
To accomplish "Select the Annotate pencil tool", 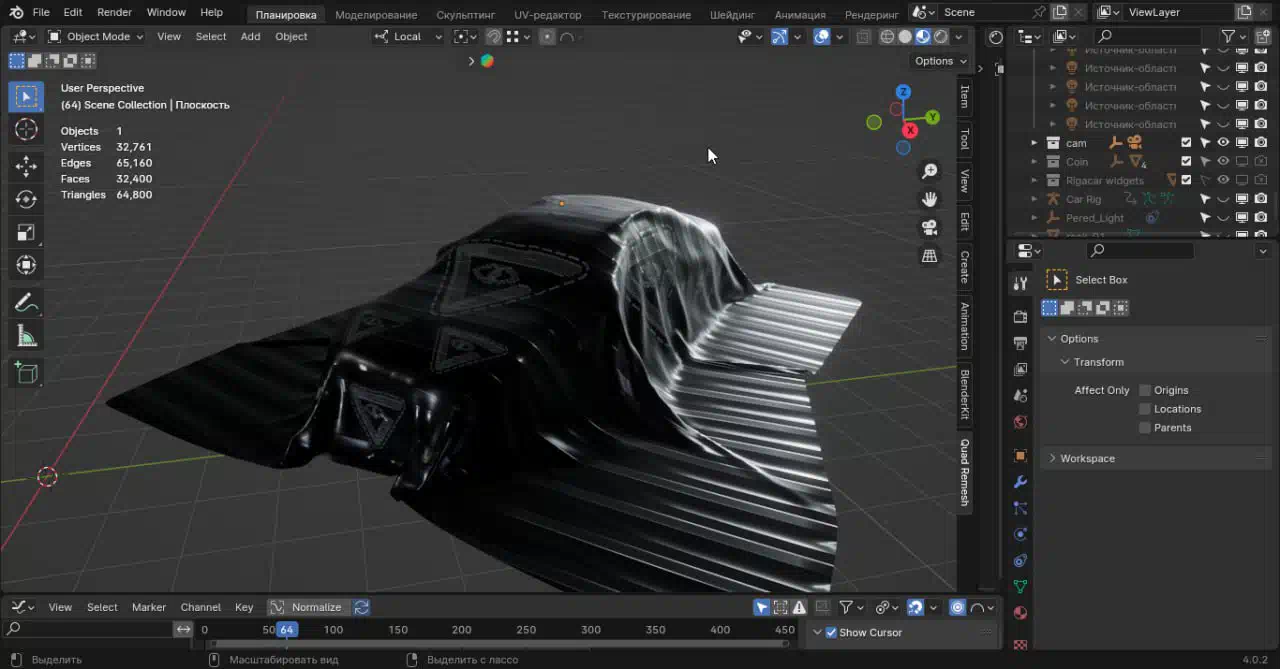I will (x=27, y=302).
